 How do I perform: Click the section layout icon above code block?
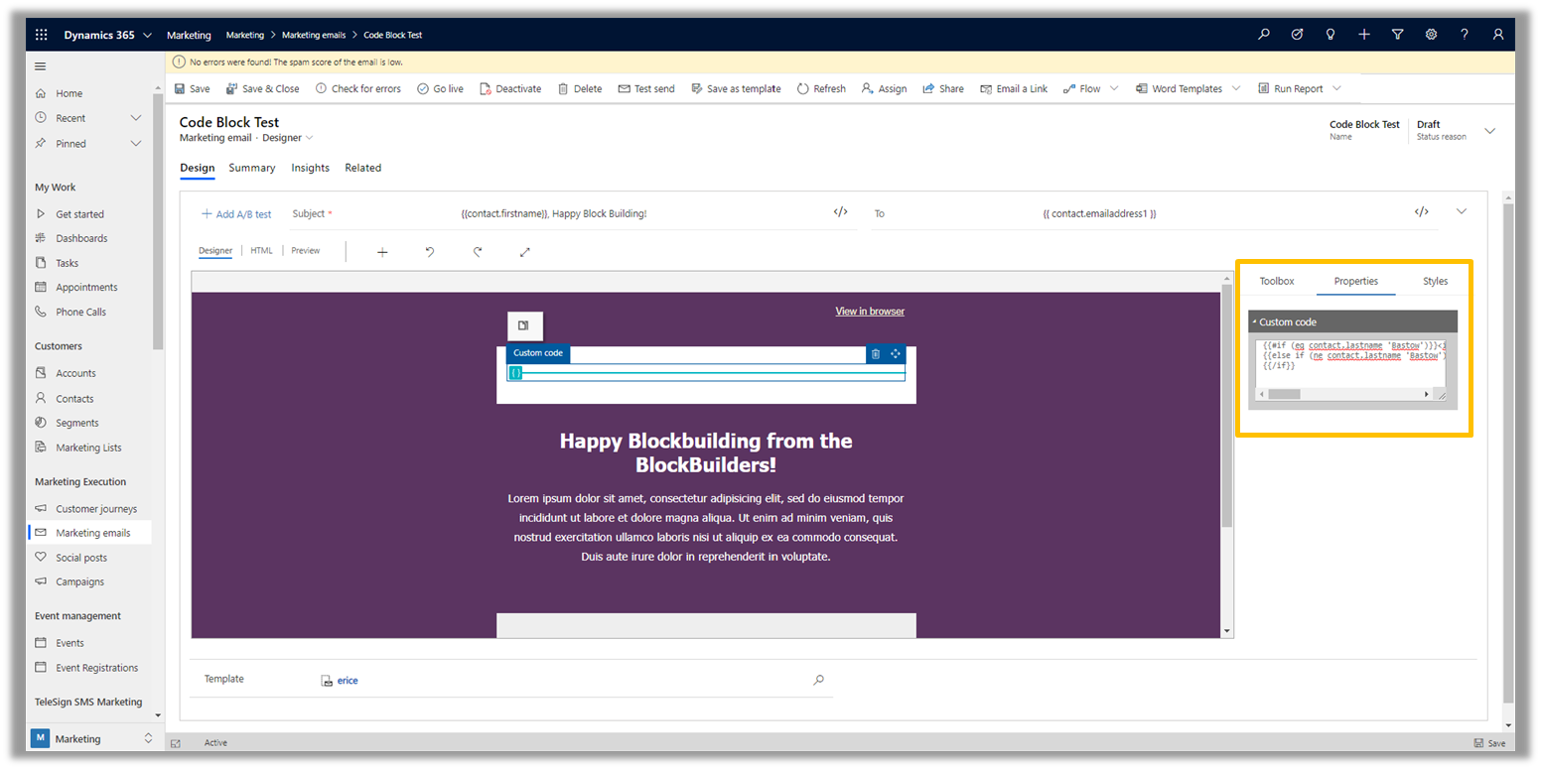(524, 326)
